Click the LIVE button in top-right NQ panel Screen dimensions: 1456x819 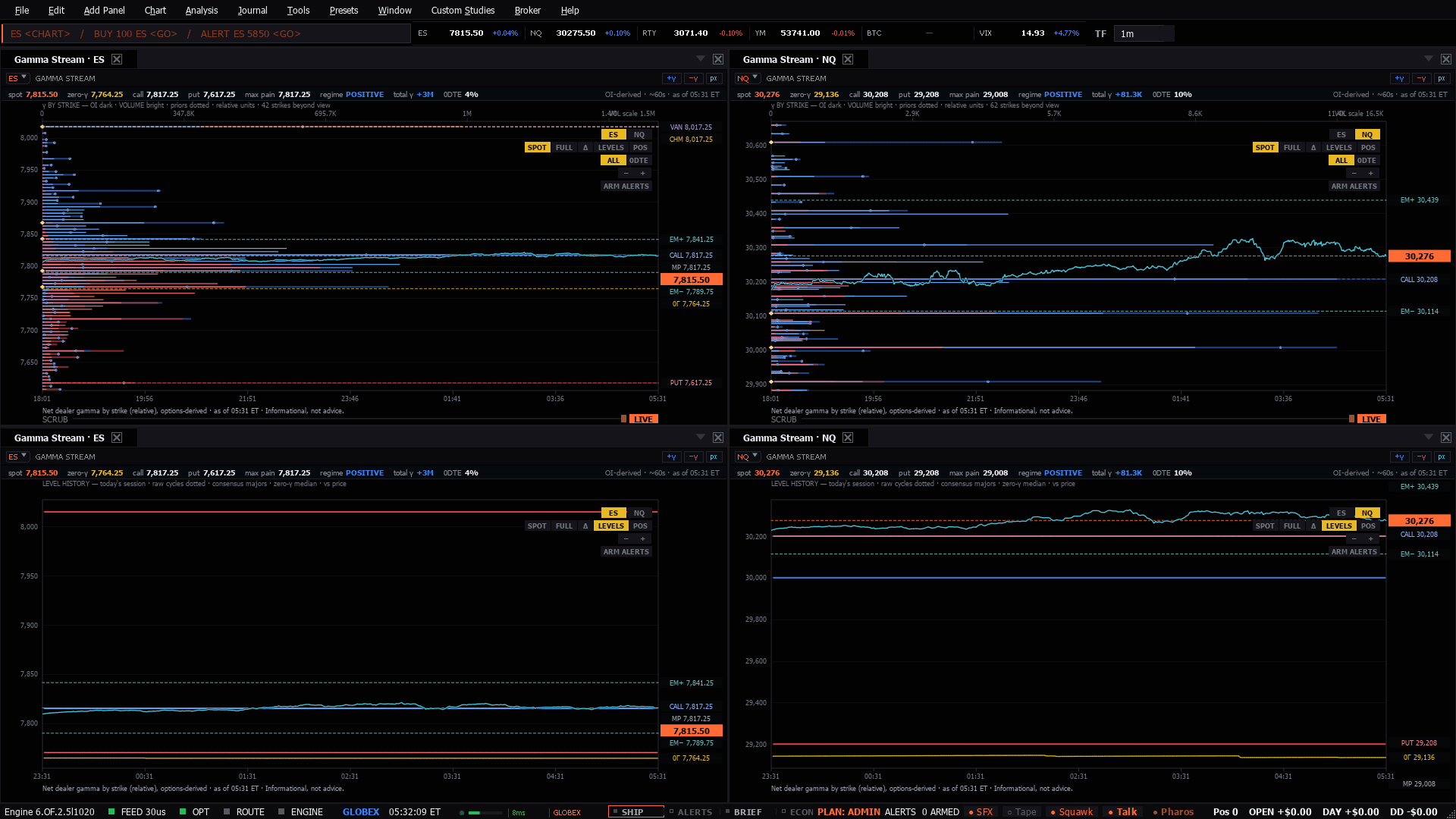pyautogui.click(x=1371, y=419)
